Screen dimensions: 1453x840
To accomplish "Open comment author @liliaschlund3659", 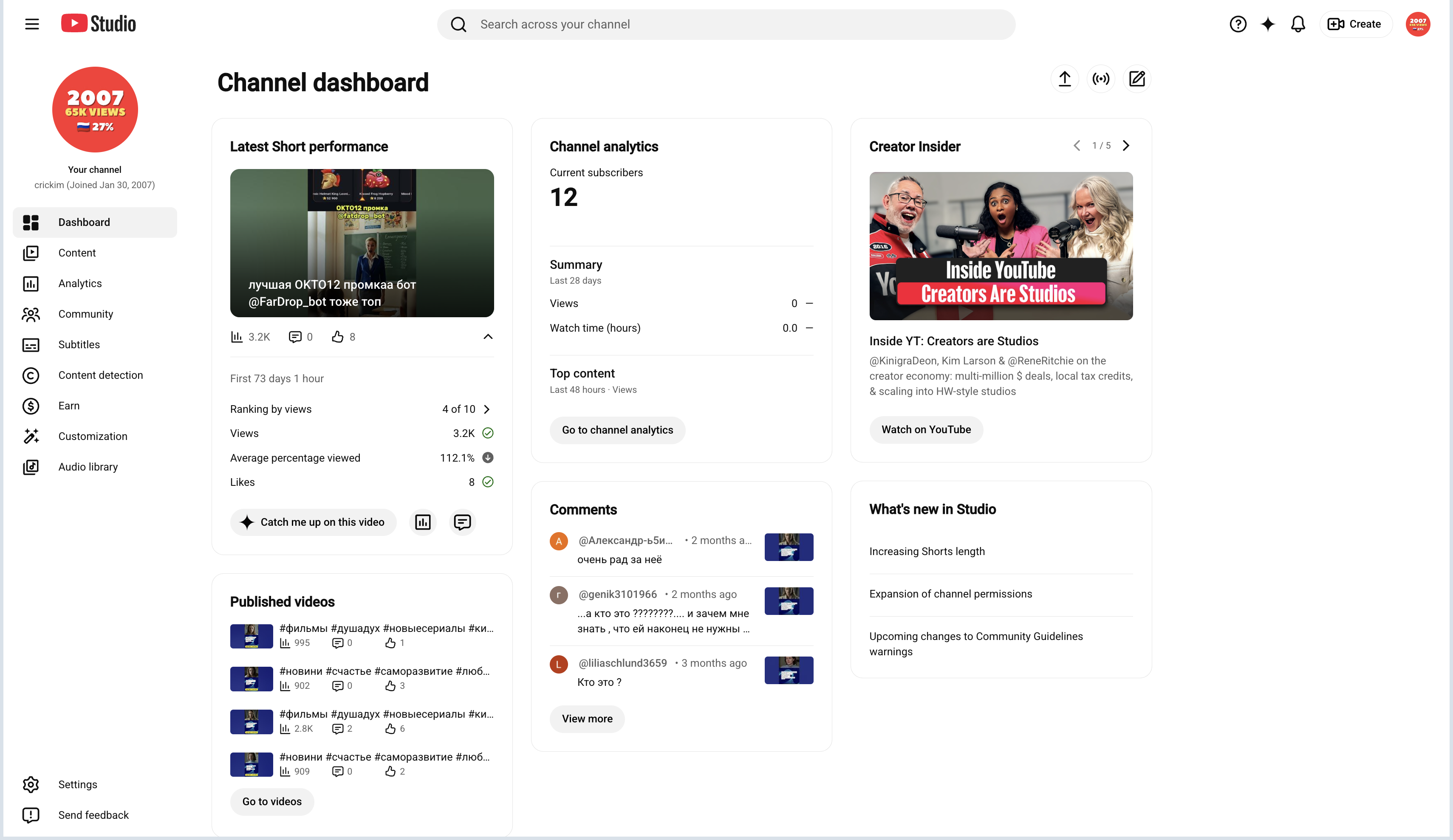I will tap(623, 664).
